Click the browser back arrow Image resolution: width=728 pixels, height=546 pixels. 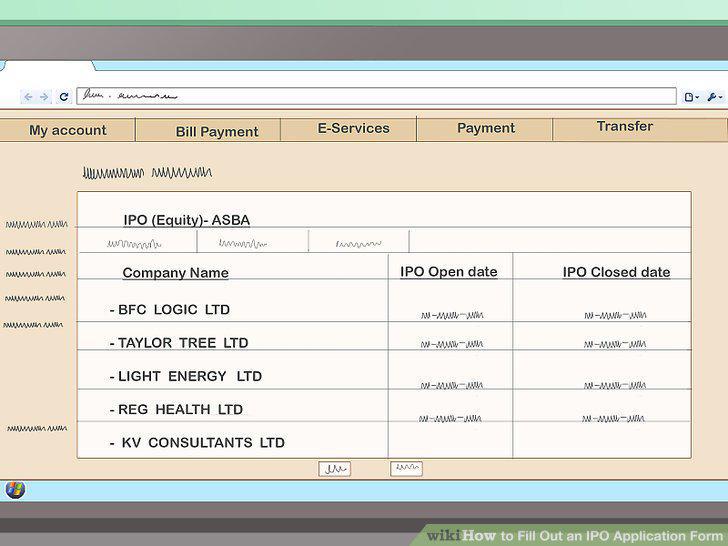click(x=28, y=97)
